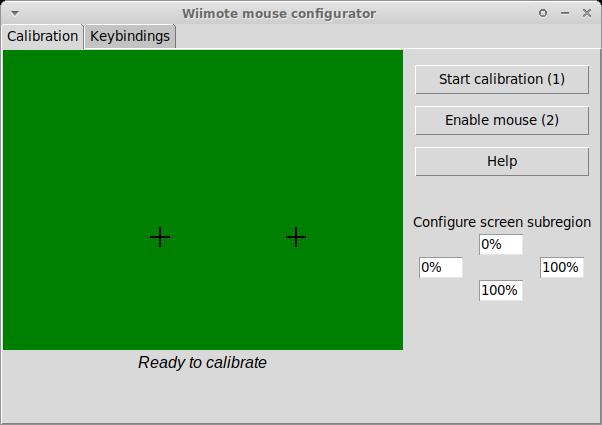The height and width of the screenshot is (425, 602).
Task: Click the maximize circle icon in titlebar
Action: point(543,13)
